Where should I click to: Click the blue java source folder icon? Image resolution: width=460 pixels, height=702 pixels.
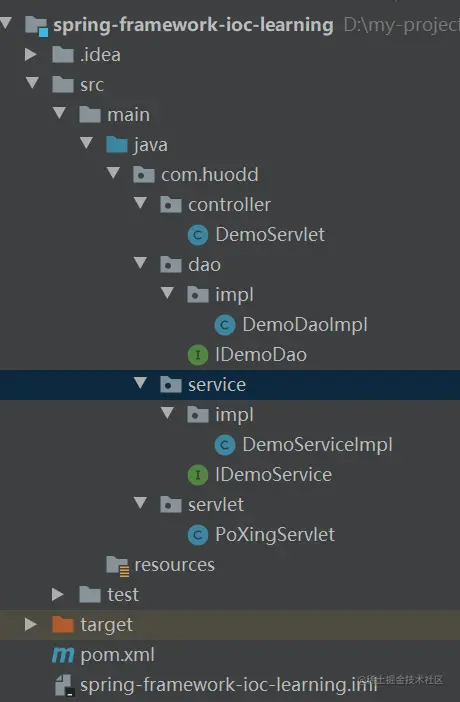click(x=117, y=145)
